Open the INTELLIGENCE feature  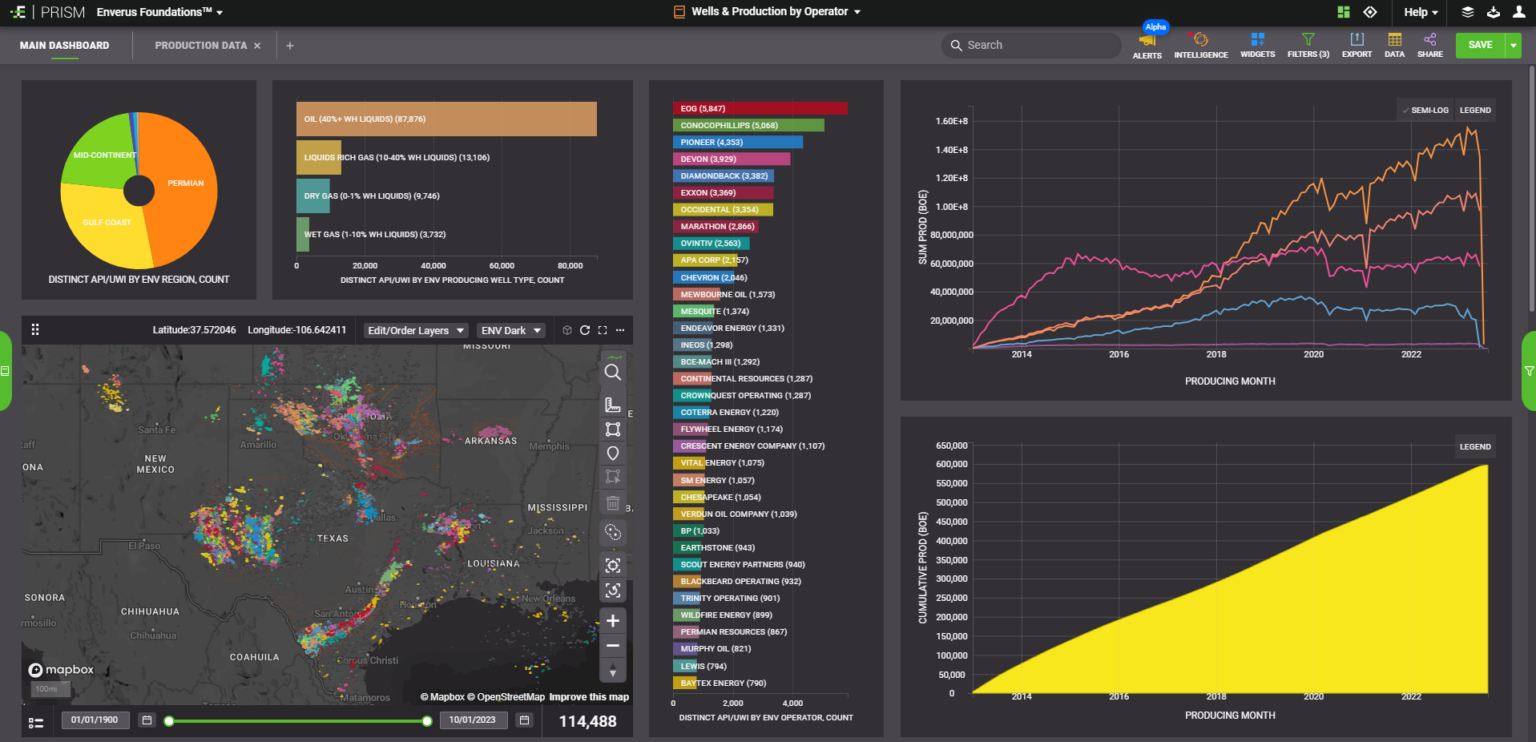1200,45
